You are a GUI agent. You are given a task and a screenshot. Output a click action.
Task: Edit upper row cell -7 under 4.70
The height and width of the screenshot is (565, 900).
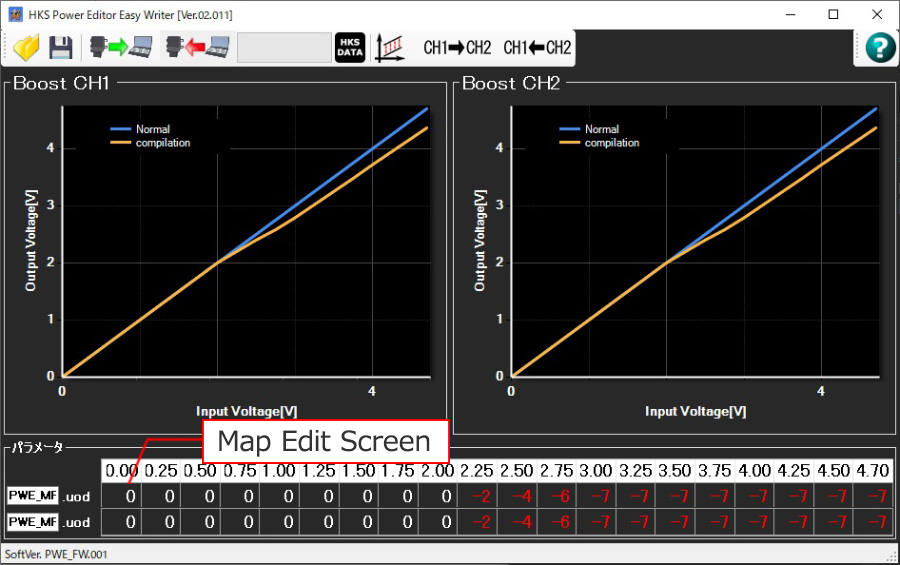873,496
